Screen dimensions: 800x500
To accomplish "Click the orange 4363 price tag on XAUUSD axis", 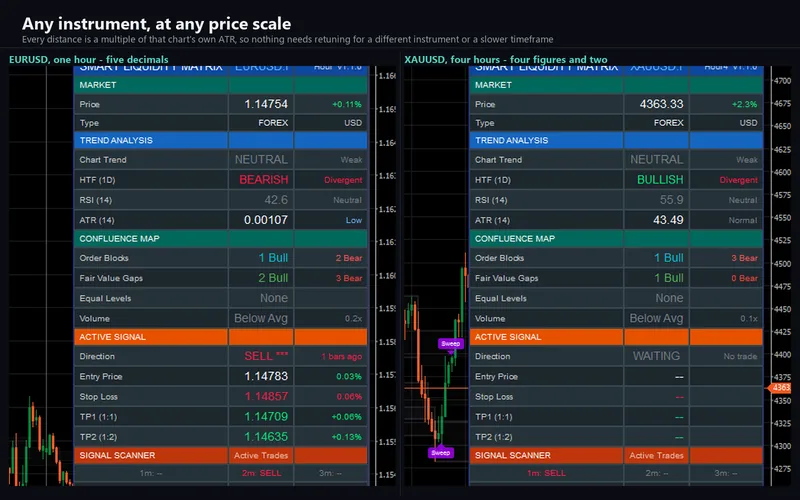I will coord(780,388).
